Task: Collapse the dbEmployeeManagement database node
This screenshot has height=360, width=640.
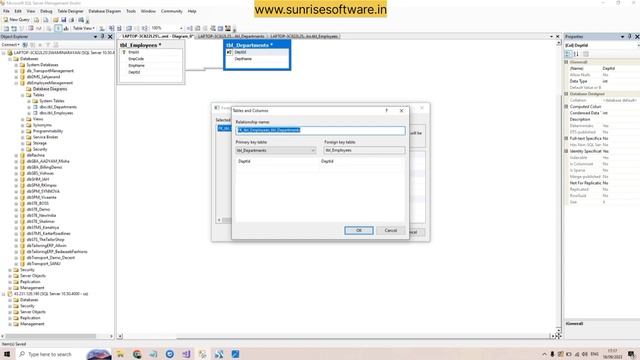Action: [x=16, y=83]
